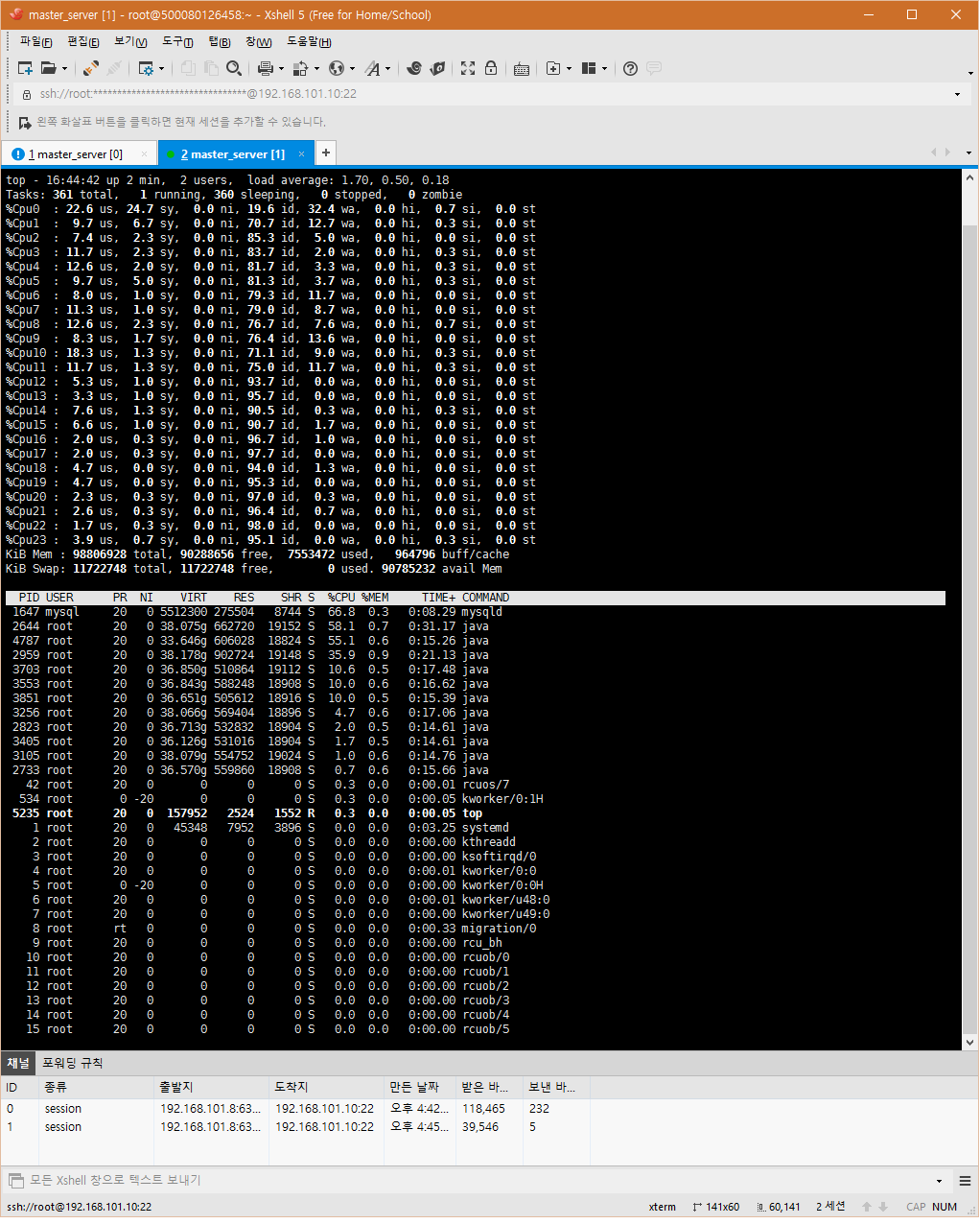
Task: Open the address bar history dropdown
Action: 957,94
